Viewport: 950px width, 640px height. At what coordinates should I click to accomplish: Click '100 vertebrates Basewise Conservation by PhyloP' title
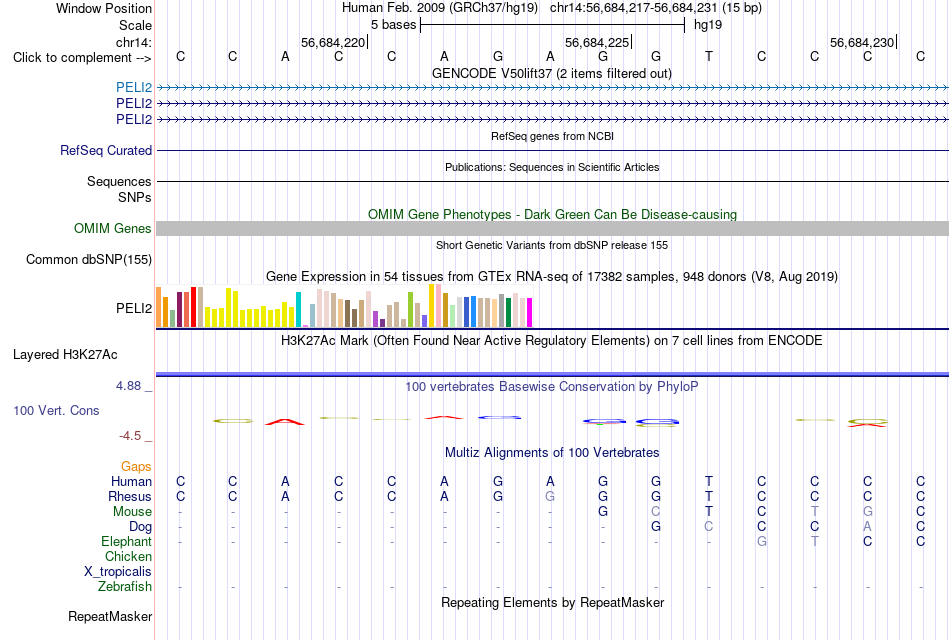pyautogui.click(x=552, y=387)
